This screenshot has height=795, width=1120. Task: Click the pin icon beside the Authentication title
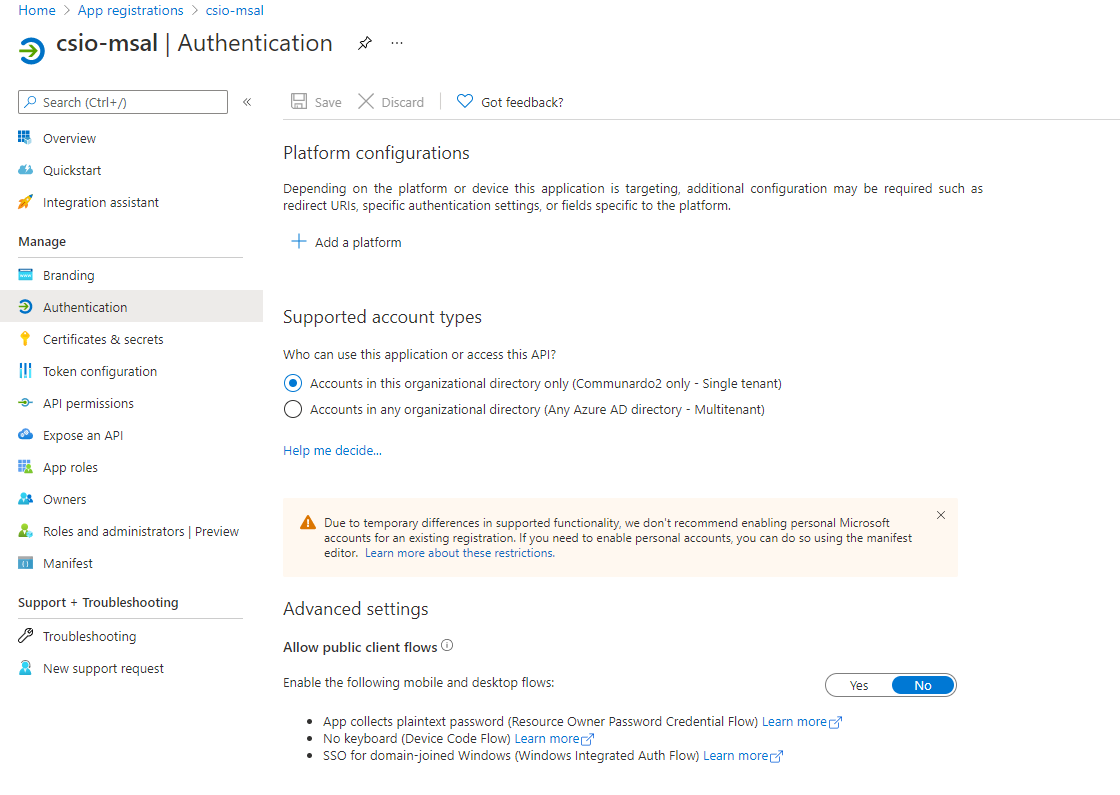[365, 44]
